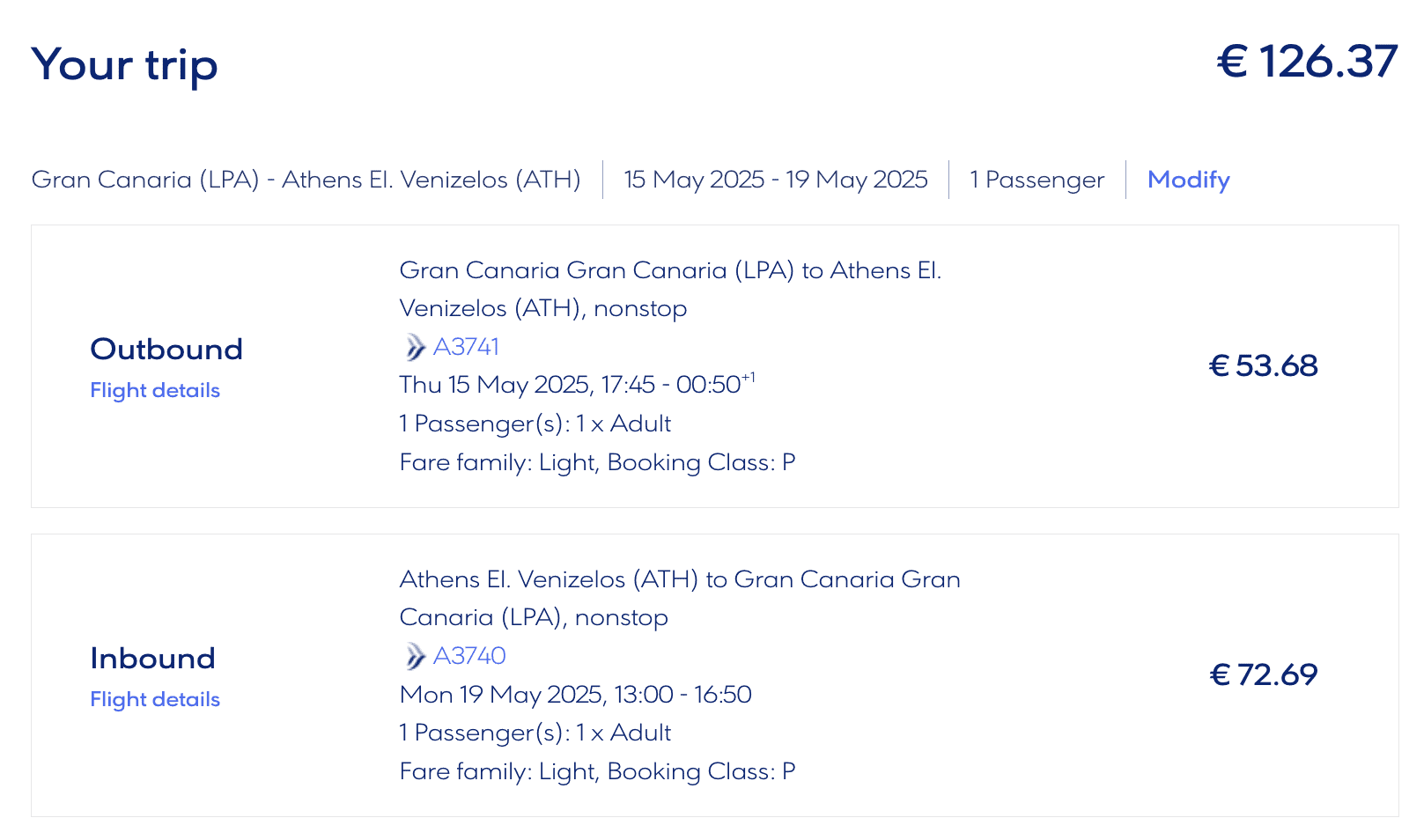The height and width of the screenshot is (840, 1409).
Task: Click the Your trip heading
Action: coord(124,64)
